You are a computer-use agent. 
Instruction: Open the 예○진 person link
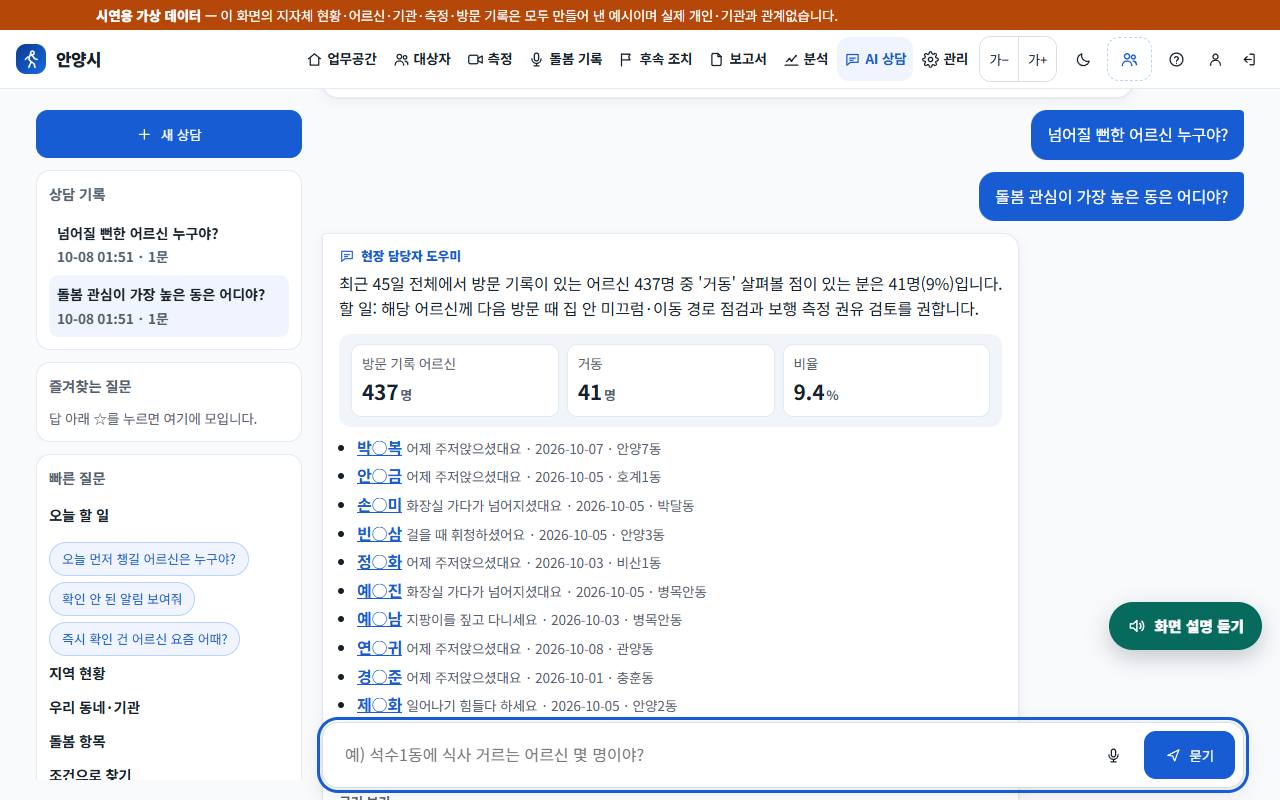[379, 591]
